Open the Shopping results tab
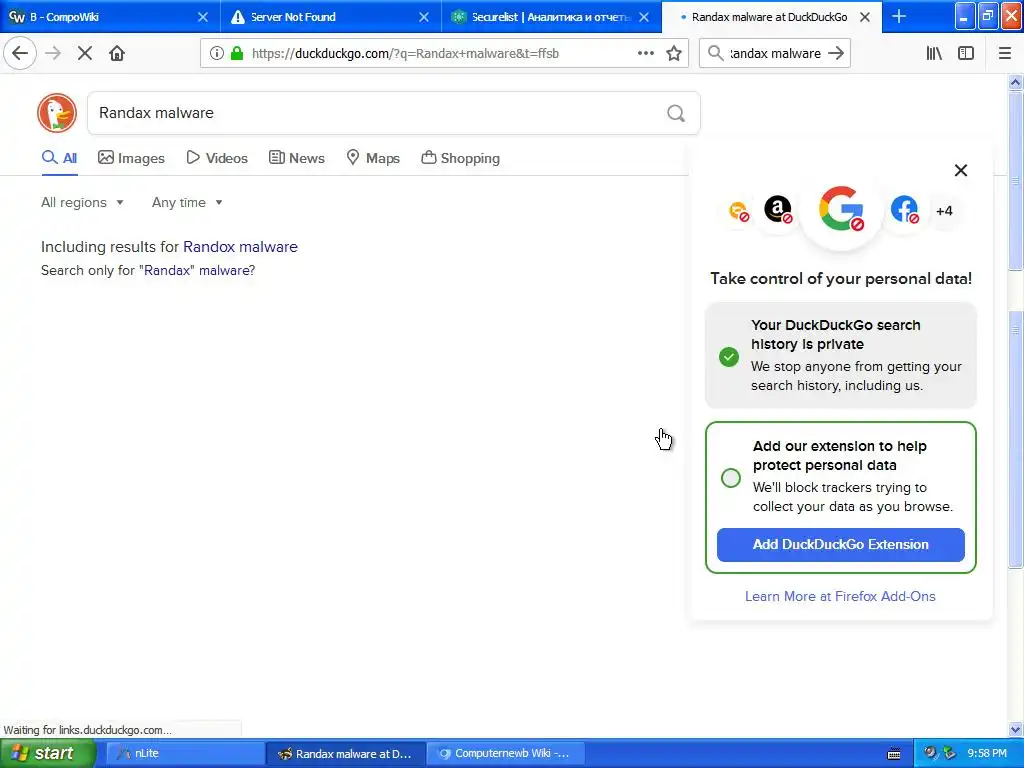The width and height of the screenshot is (1024, 768). tap(460, 158)
